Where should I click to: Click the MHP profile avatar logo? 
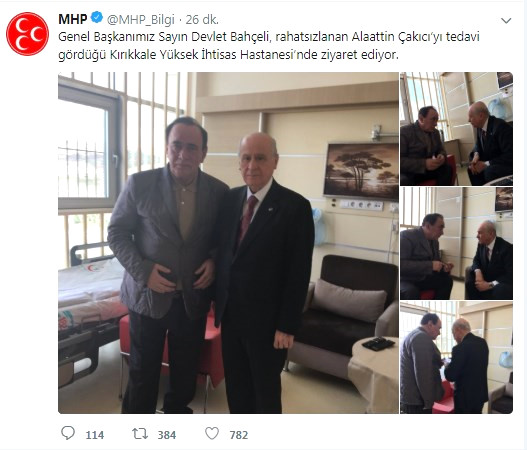tap(27, 34)
